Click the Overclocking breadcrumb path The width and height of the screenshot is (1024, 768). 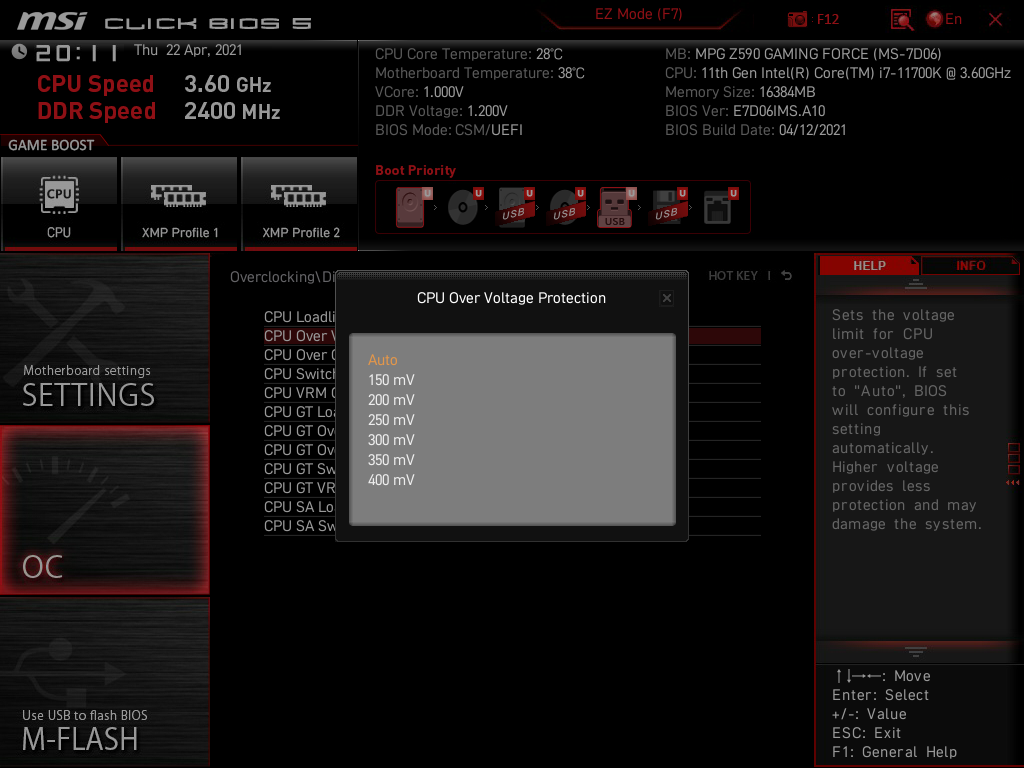point(282,277)
